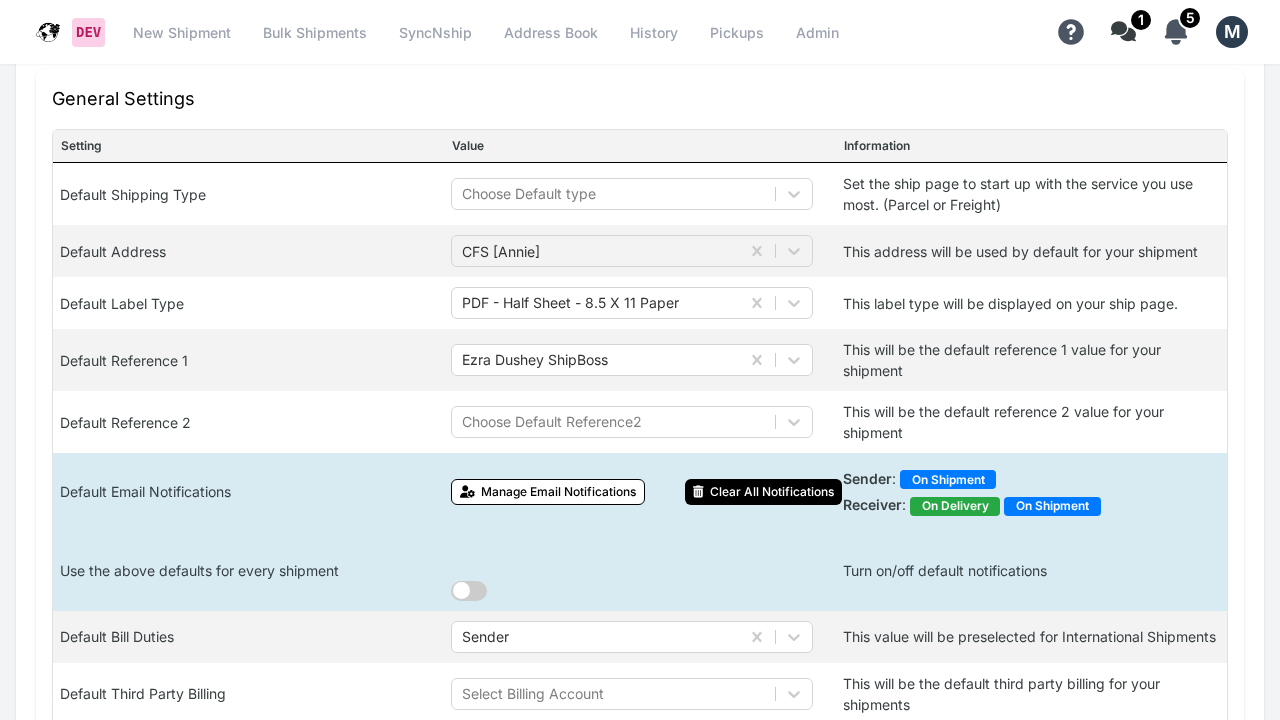Open the messages chat icon showing 1
Viewport: 1280px width, 720px height.
click(x=1122, y=32)
